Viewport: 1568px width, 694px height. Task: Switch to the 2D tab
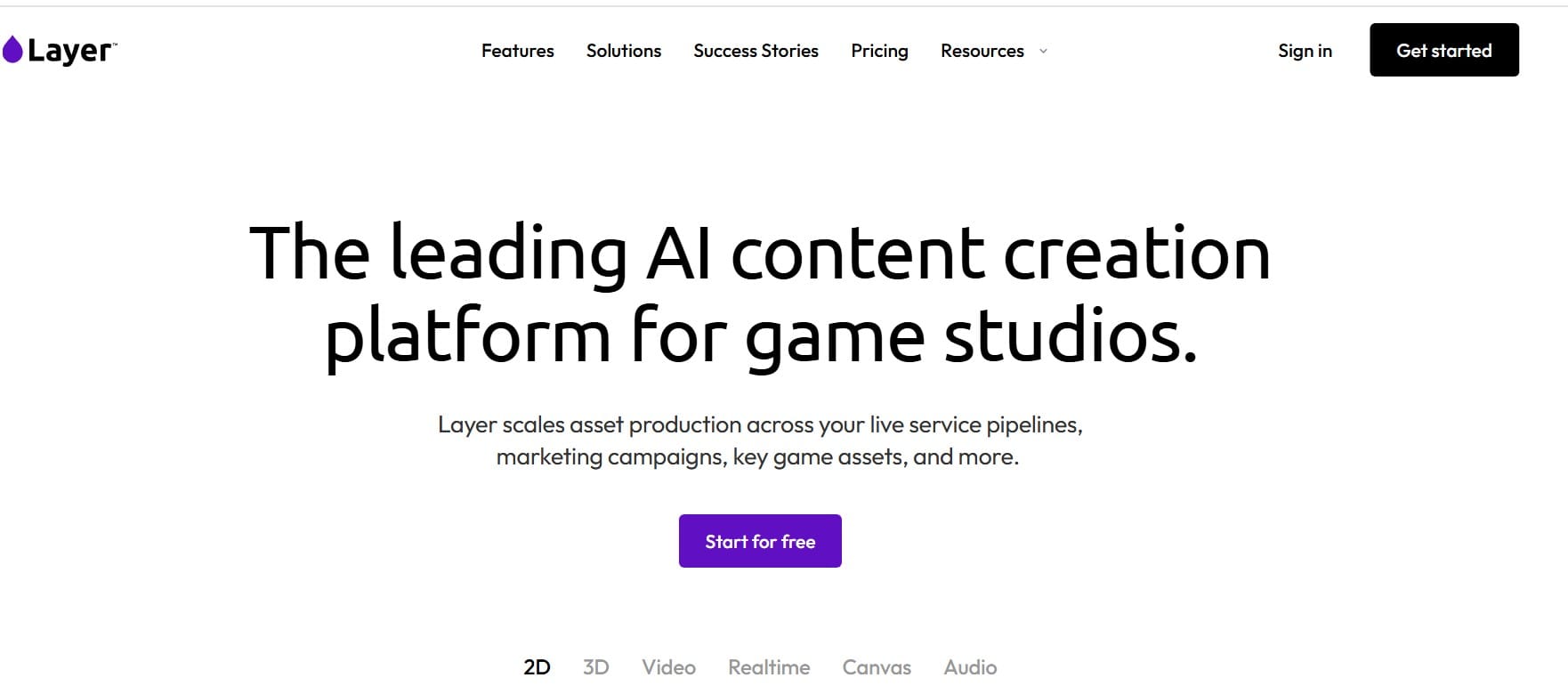click(536, 666)
